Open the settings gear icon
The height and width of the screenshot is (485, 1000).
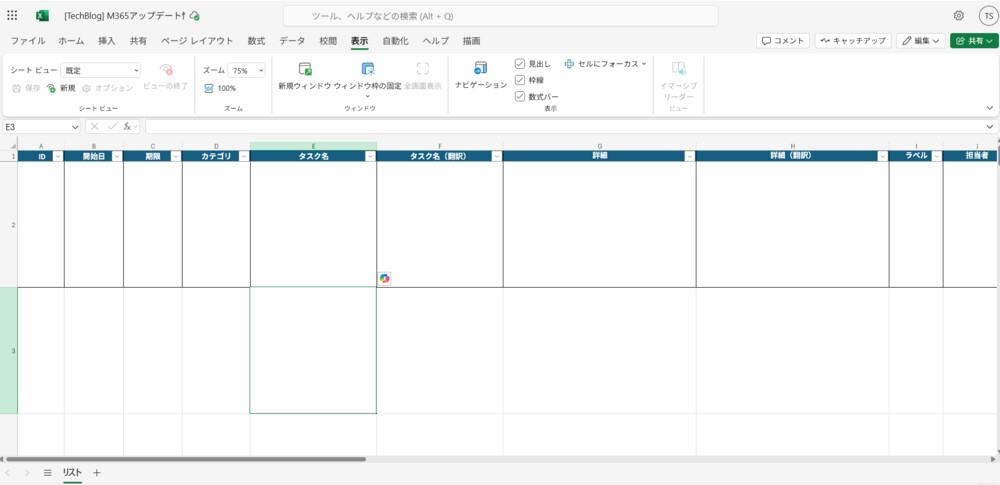point(958,16)
